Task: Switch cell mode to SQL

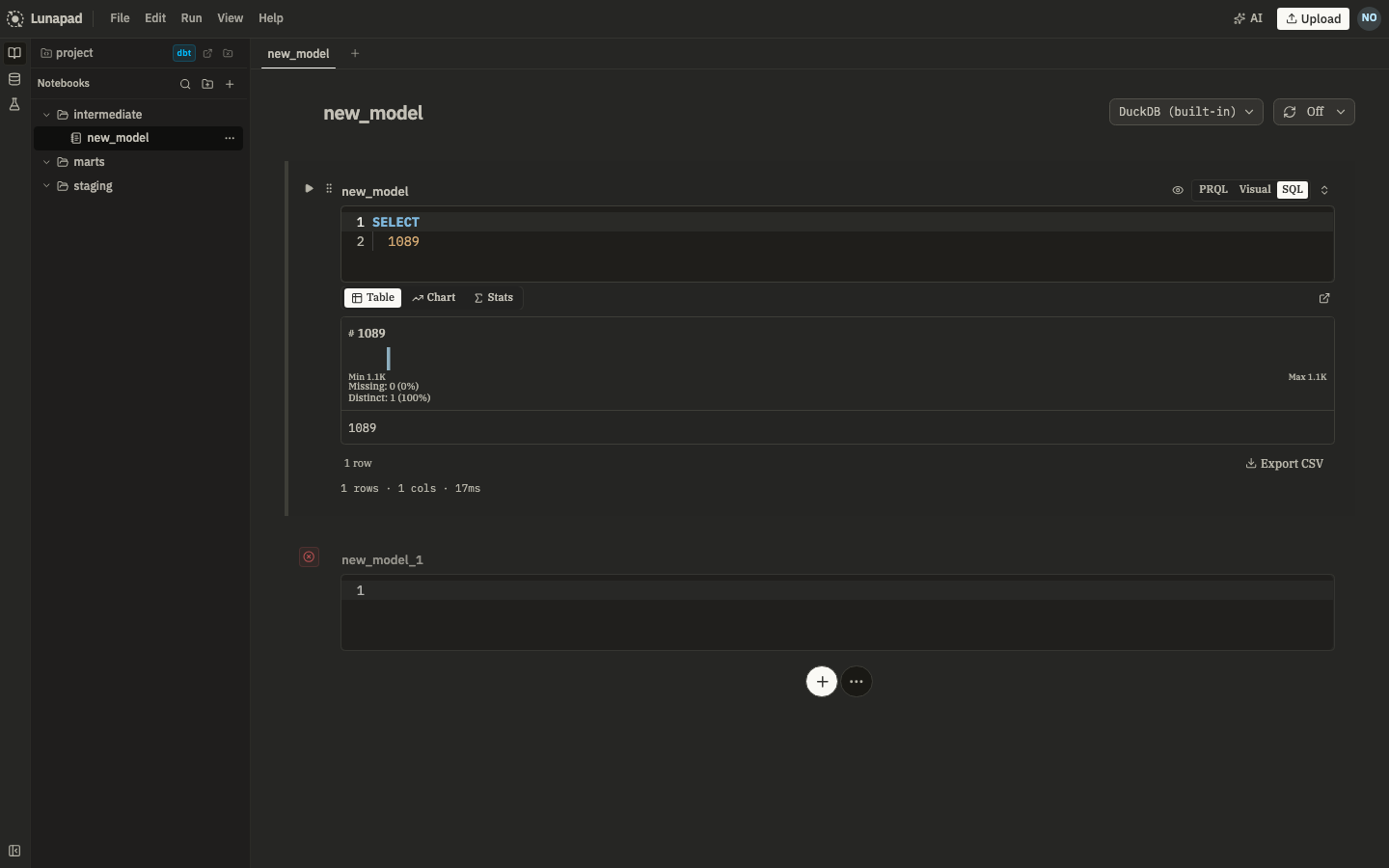Action: coord(1293,190)
